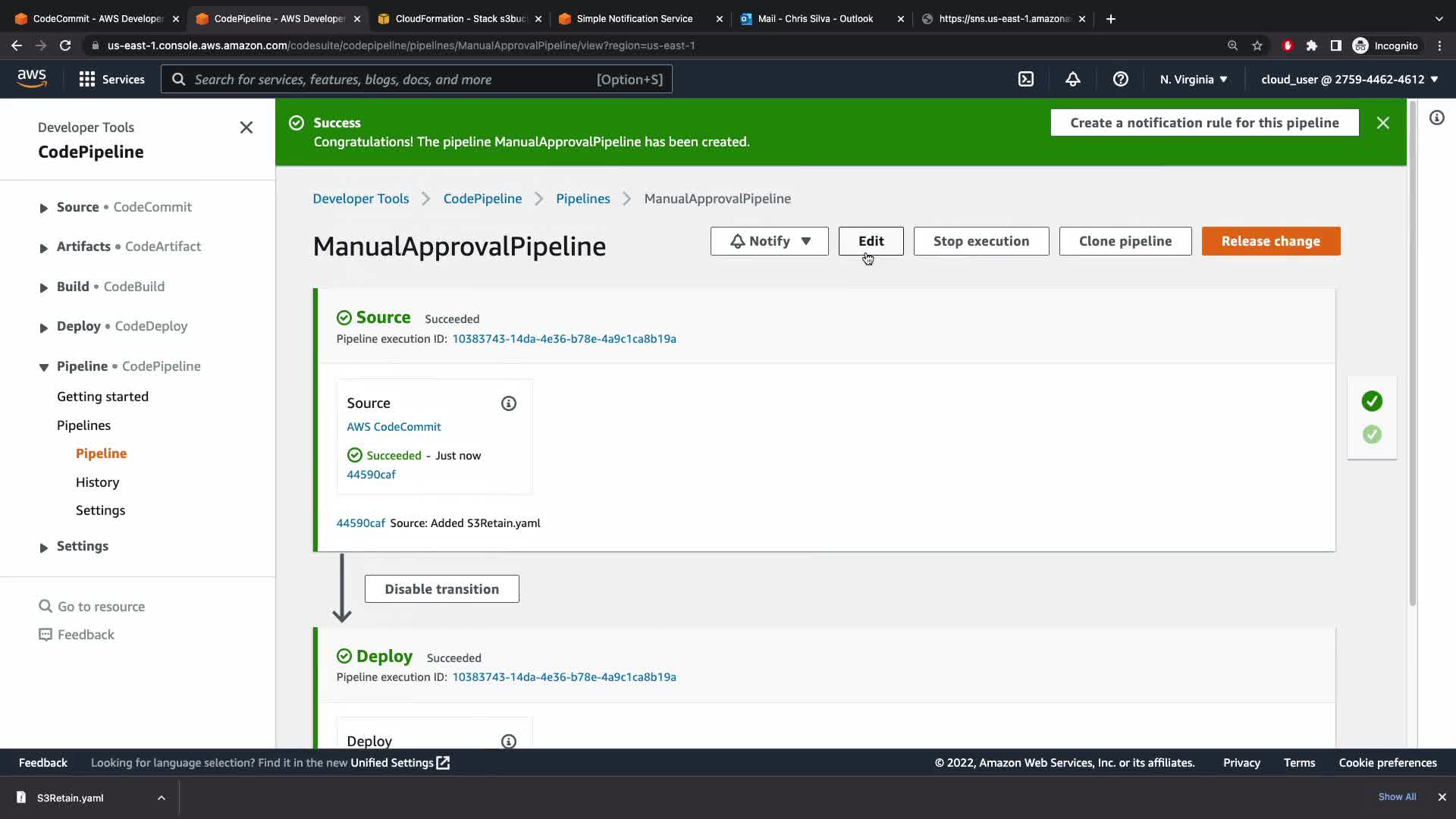Click the Release change button

pos(1270,241)
